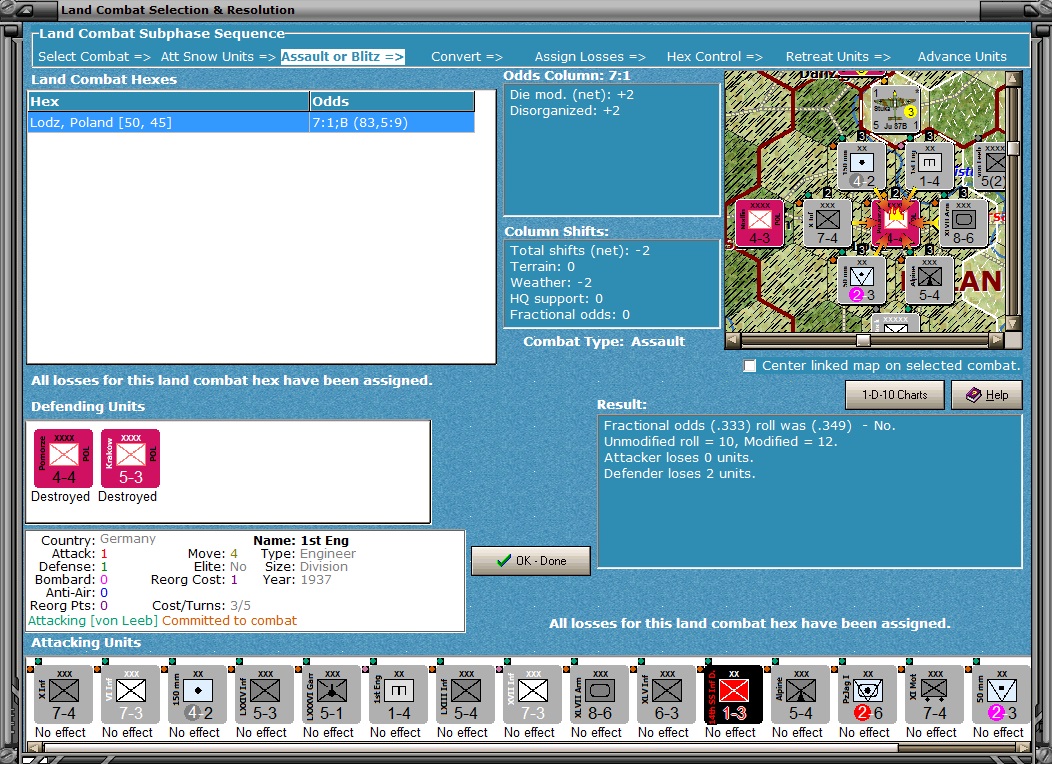Click the Ju 87B Stuka aircraft on map
The image size is (1052, 764).
[896, 108]
